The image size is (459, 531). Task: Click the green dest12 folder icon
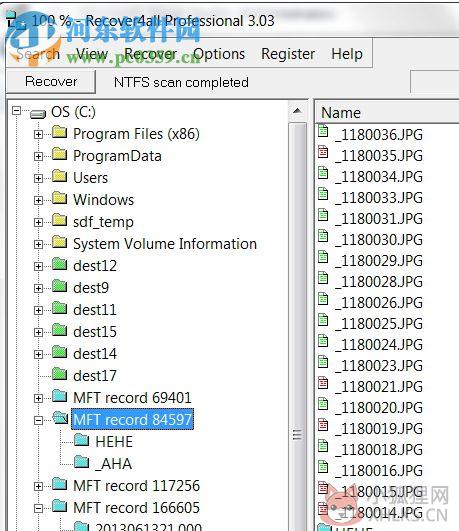pyautogui.click(x=60, y=264)
